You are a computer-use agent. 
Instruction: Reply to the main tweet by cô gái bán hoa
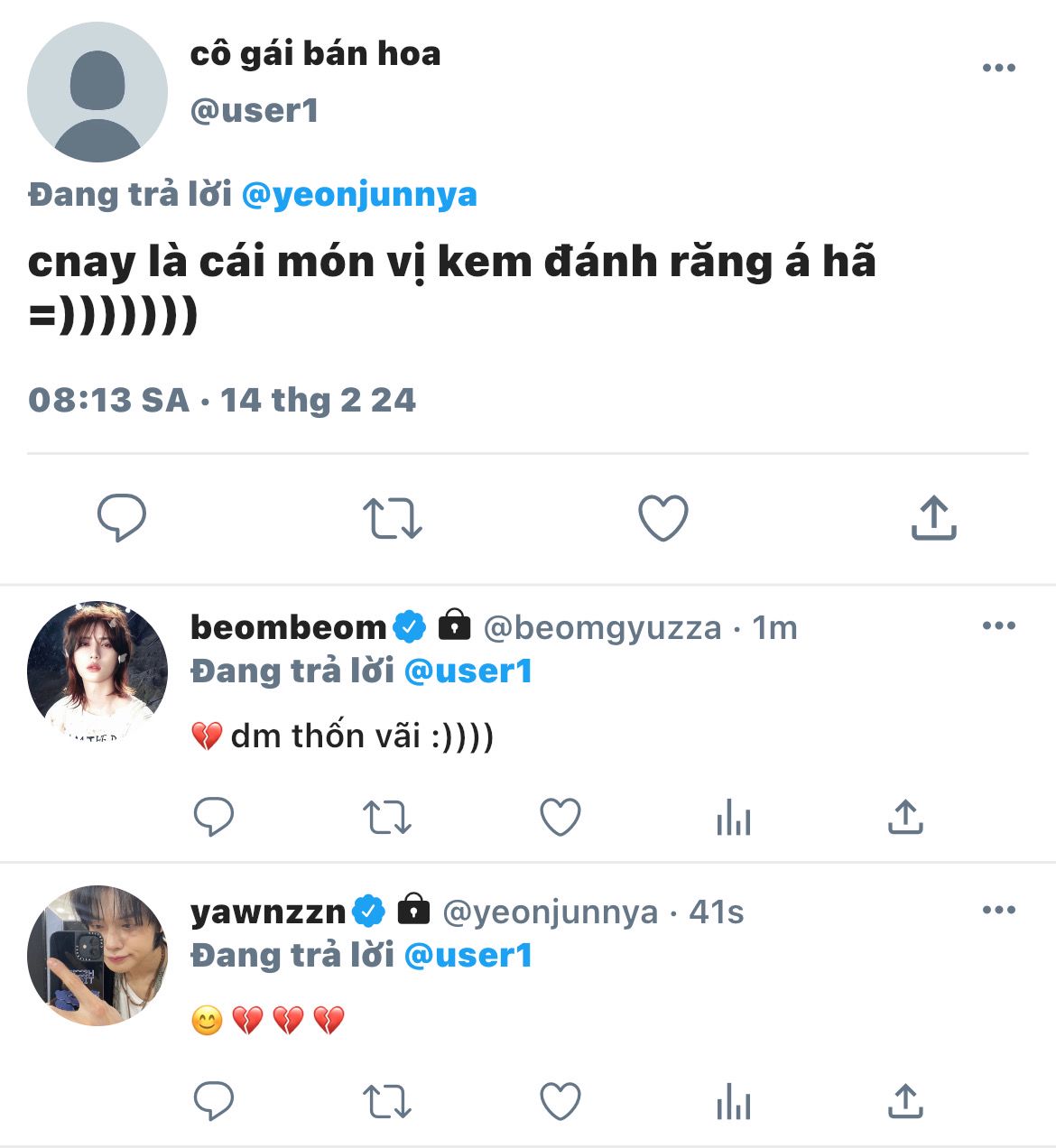[122, 517]
